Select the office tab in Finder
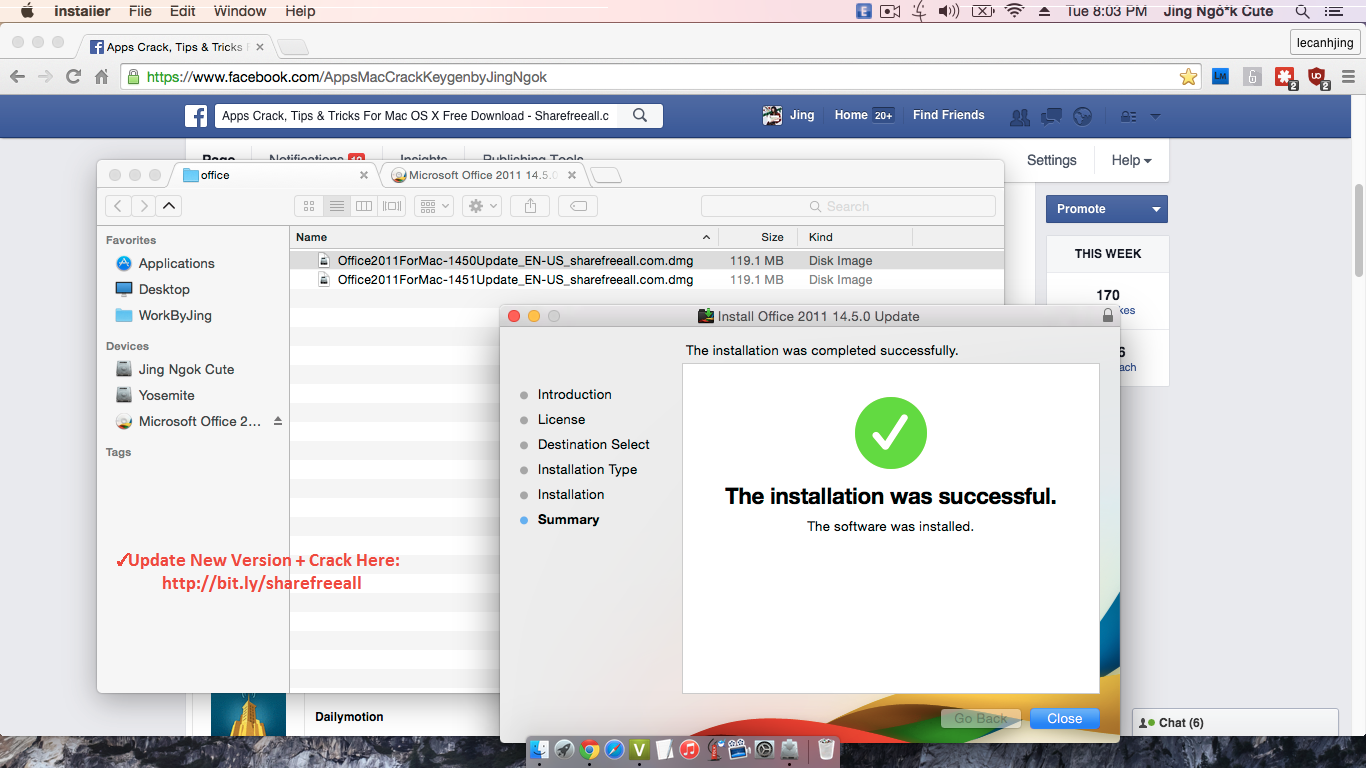Image resolution: width=1366 pixels, height=768 pixels. [275, 175]
